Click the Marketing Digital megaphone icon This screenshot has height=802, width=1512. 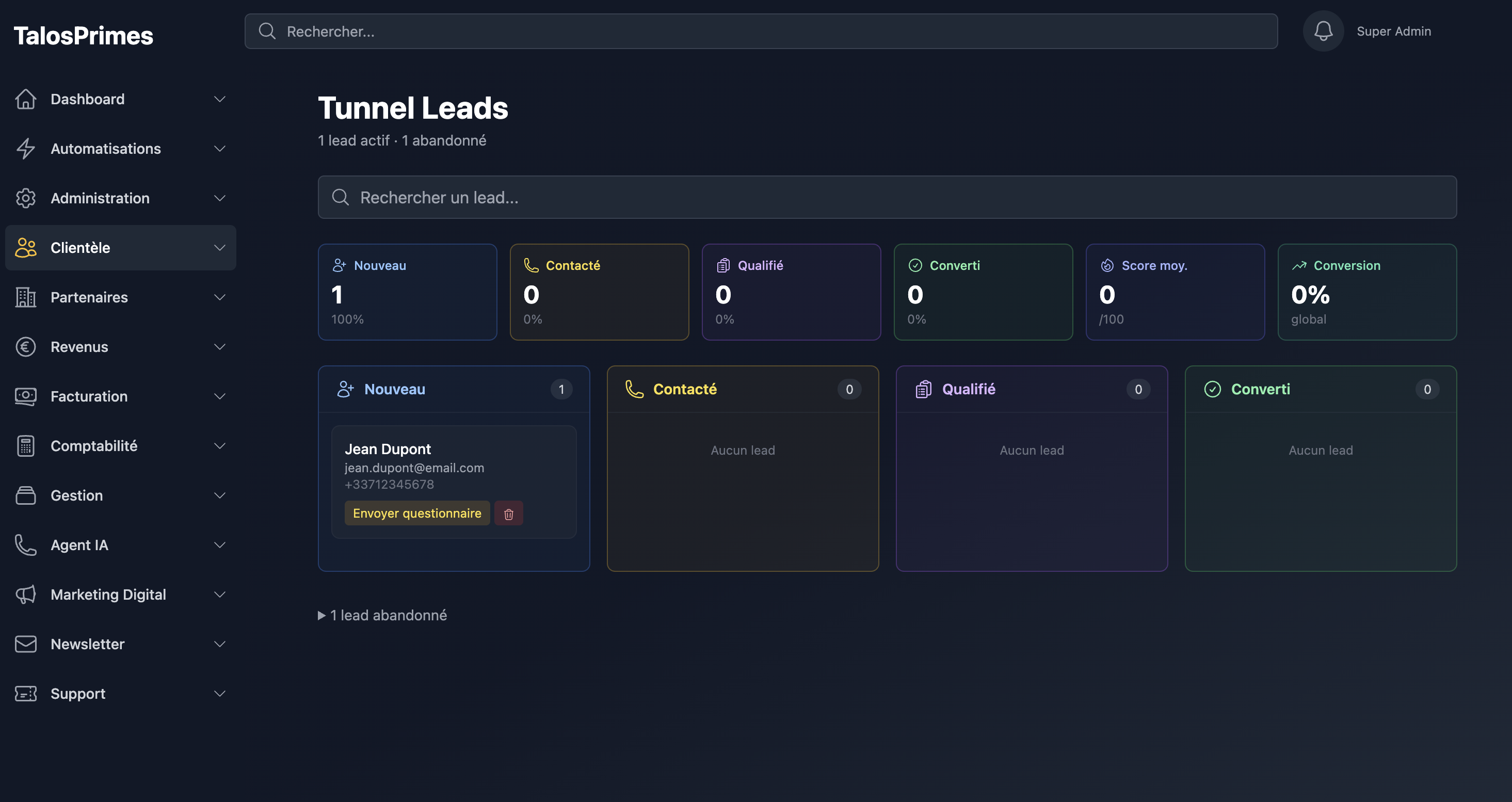26,594
